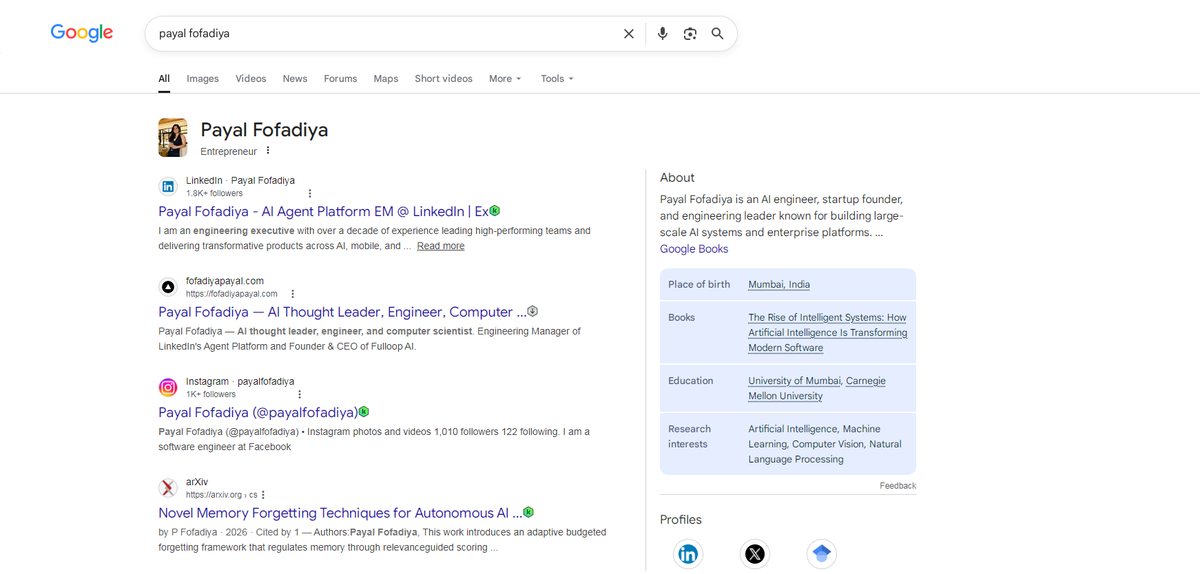Viewport: 1200px width, 574px height.
Task: Switch to the Maps tab
Action: [386, 79]
